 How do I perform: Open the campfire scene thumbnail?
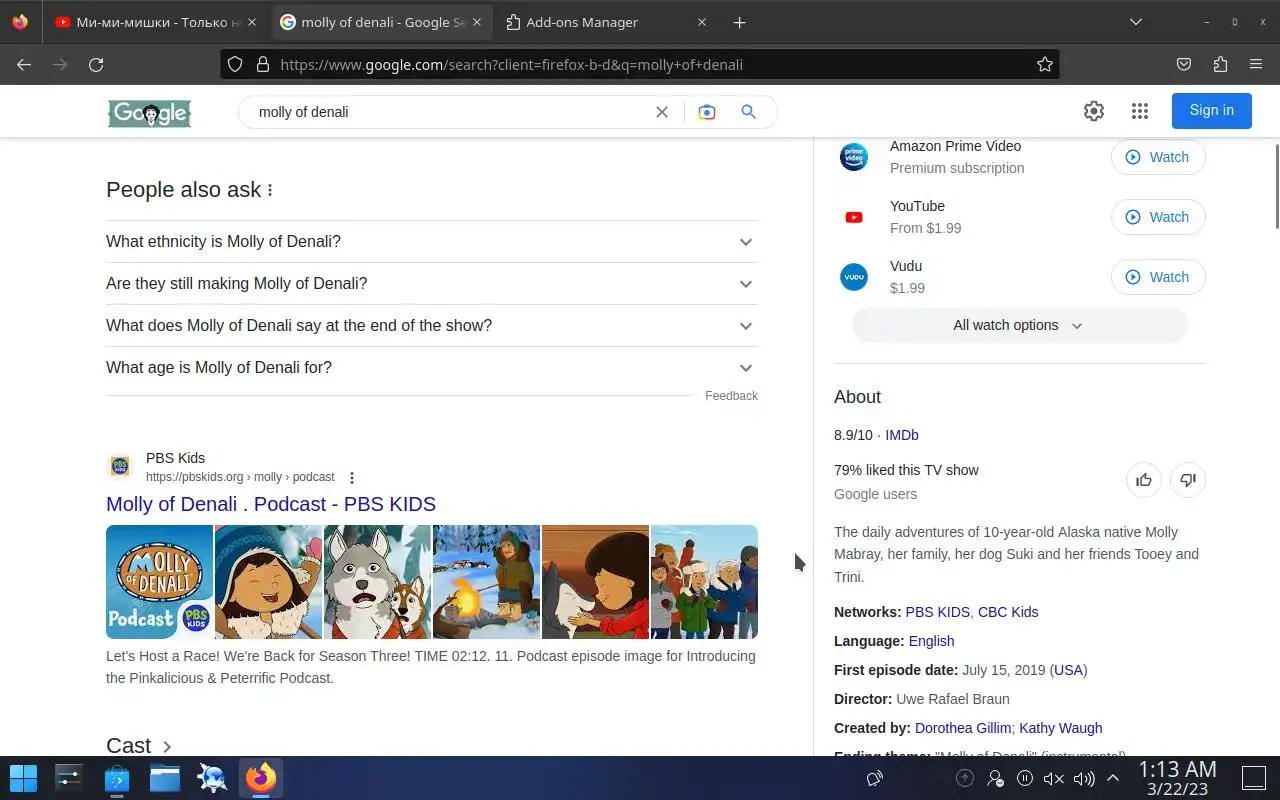(x=486, y=582)
